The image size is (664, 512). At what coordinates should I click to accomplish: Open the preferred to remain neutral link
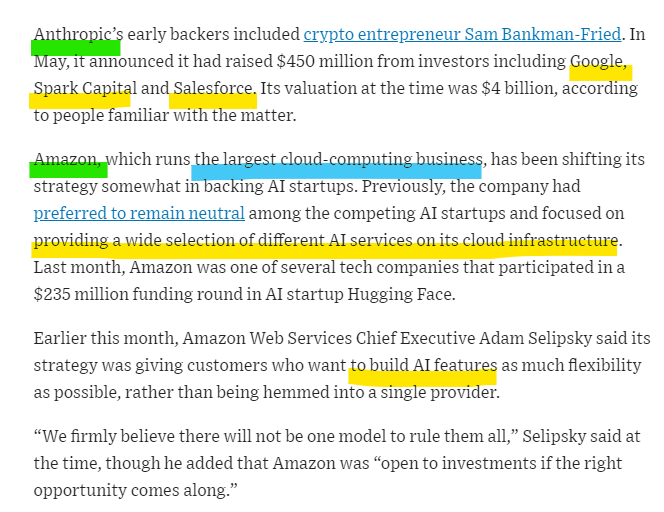tap(139, 213)
